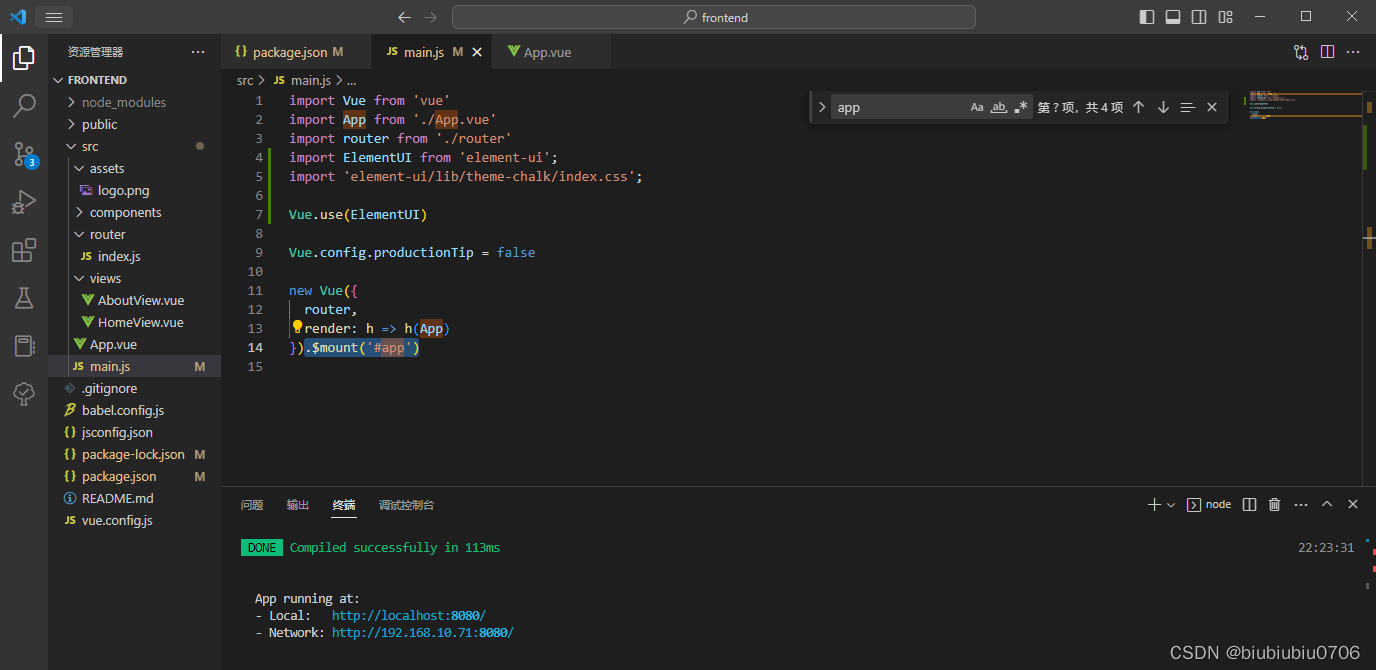Open the Source Control view

click(x=24, y=153)
